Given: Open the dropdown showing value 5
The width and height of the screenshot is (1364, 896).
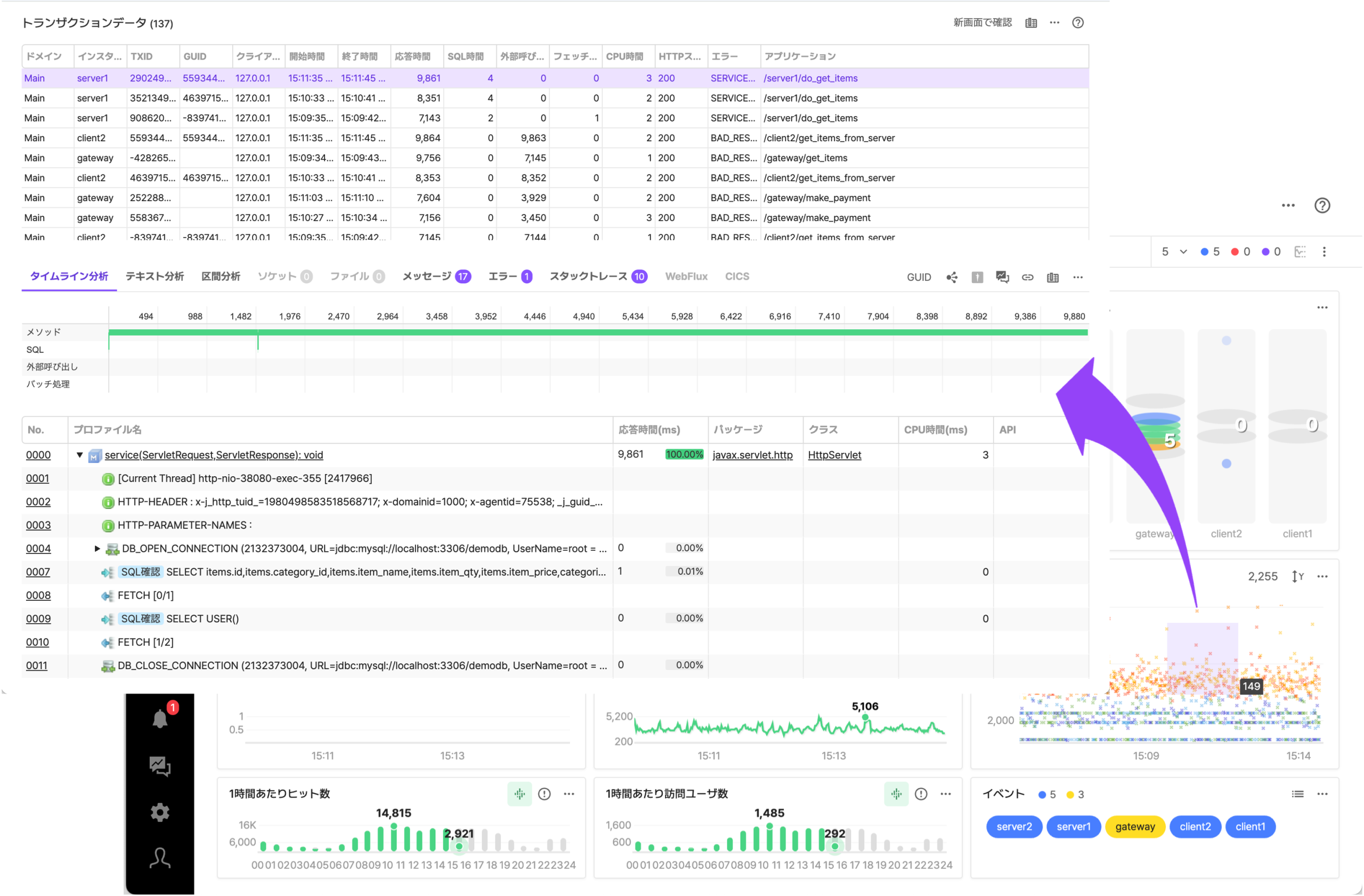Looking at the screenshot, I should [1174, 251].
